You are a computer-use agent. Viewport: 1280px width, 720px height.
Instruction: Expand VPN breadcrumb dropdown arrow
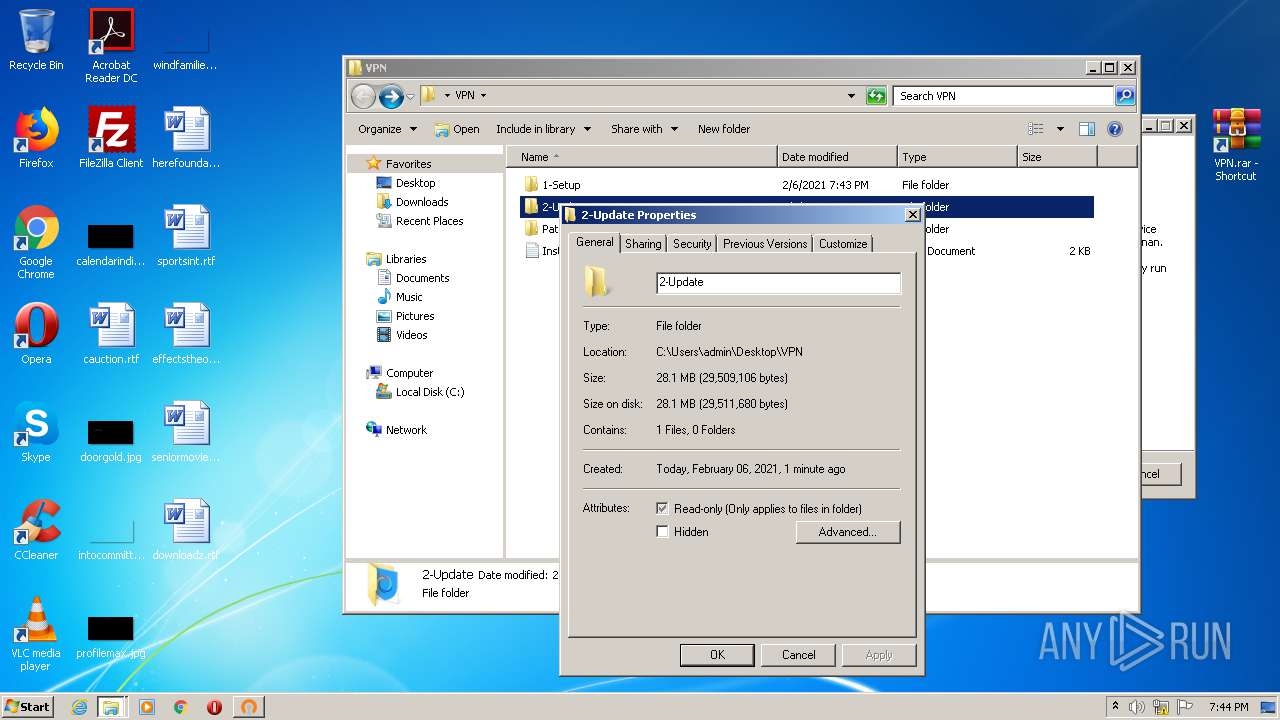pyautogui.click(x=483, y=96)
